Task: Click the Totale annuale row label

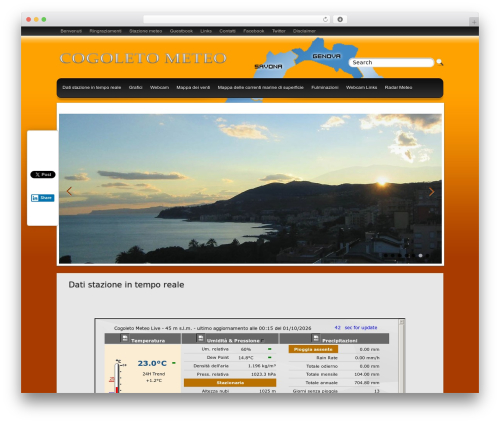Action: 322,383
